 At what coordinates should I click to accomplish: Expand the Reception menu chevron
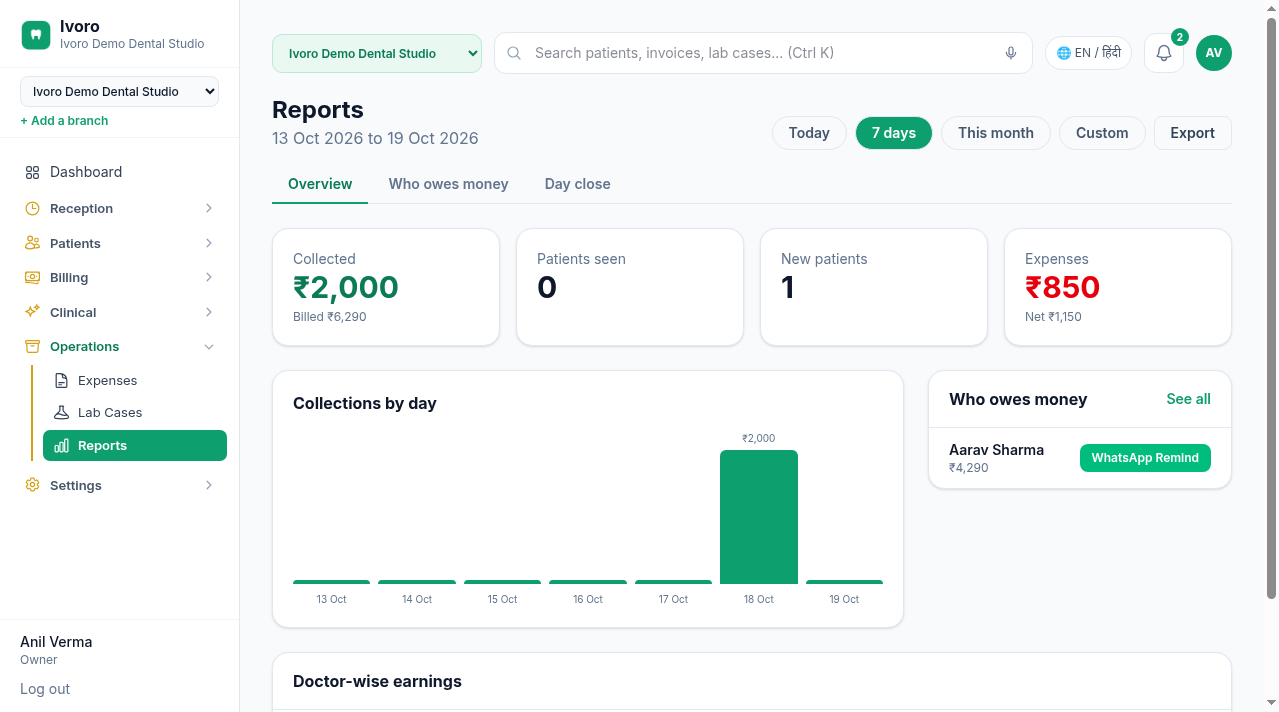(x=209, y=208)
